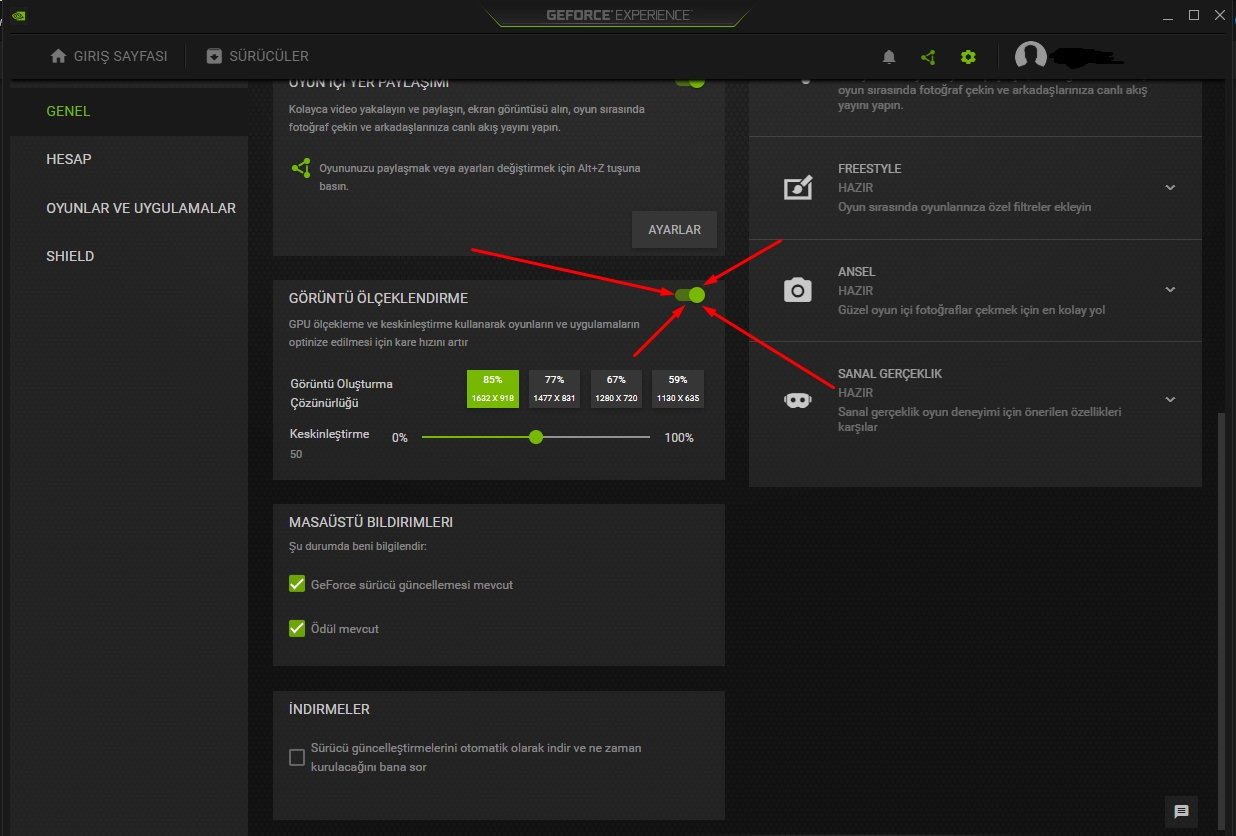Click the Freestyle brush icon
This screenshot has height=836, width=1236.
coord(797,187)
